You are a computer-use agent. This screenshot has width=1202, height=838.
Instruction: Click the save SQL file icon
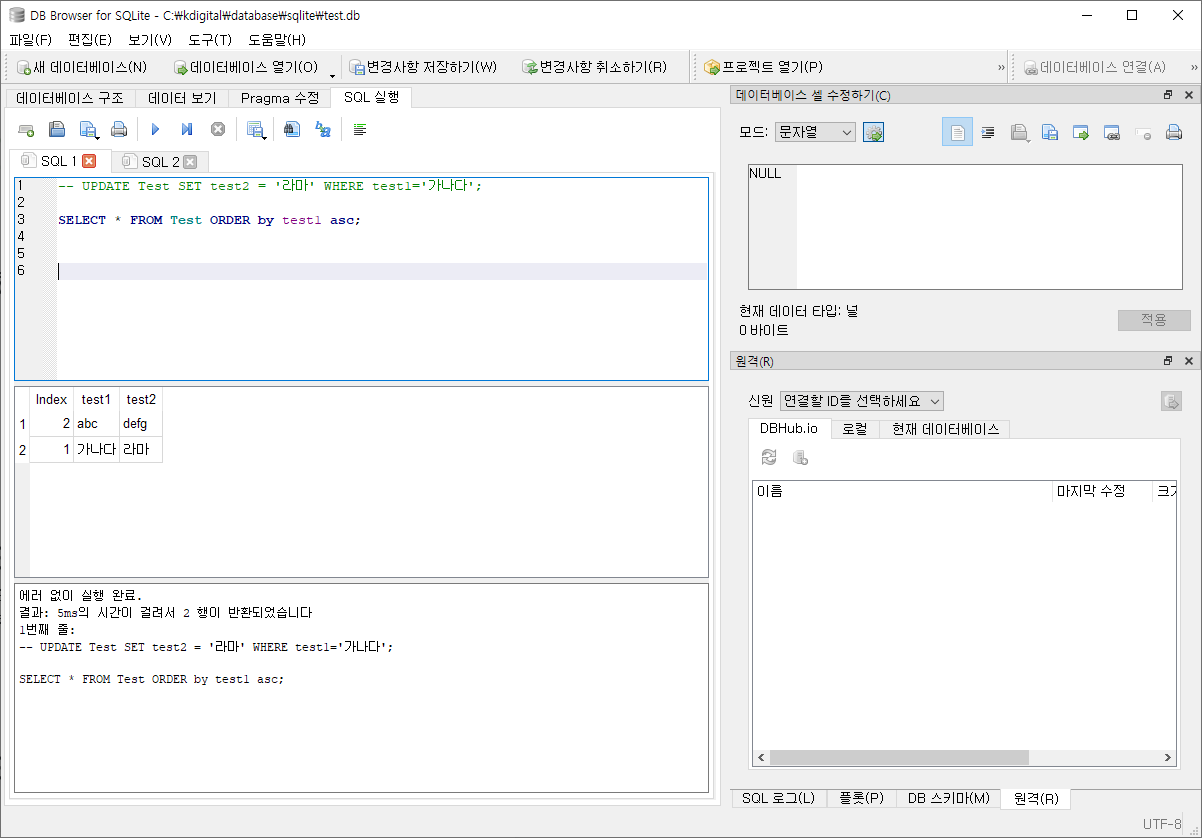point(89,129)
